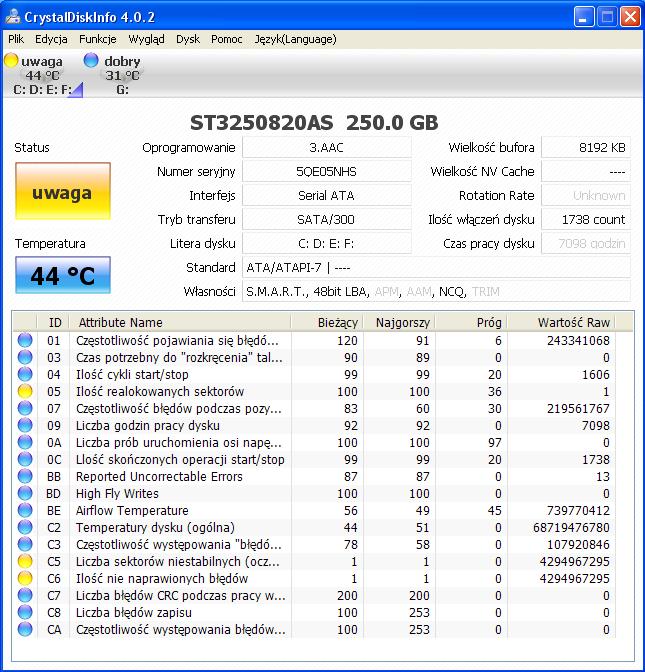Image resolution: width=645 pixels, height=672 pixels.
Task: Click yellow orb for realokowanych sektorów row
Action: point(25,391)
